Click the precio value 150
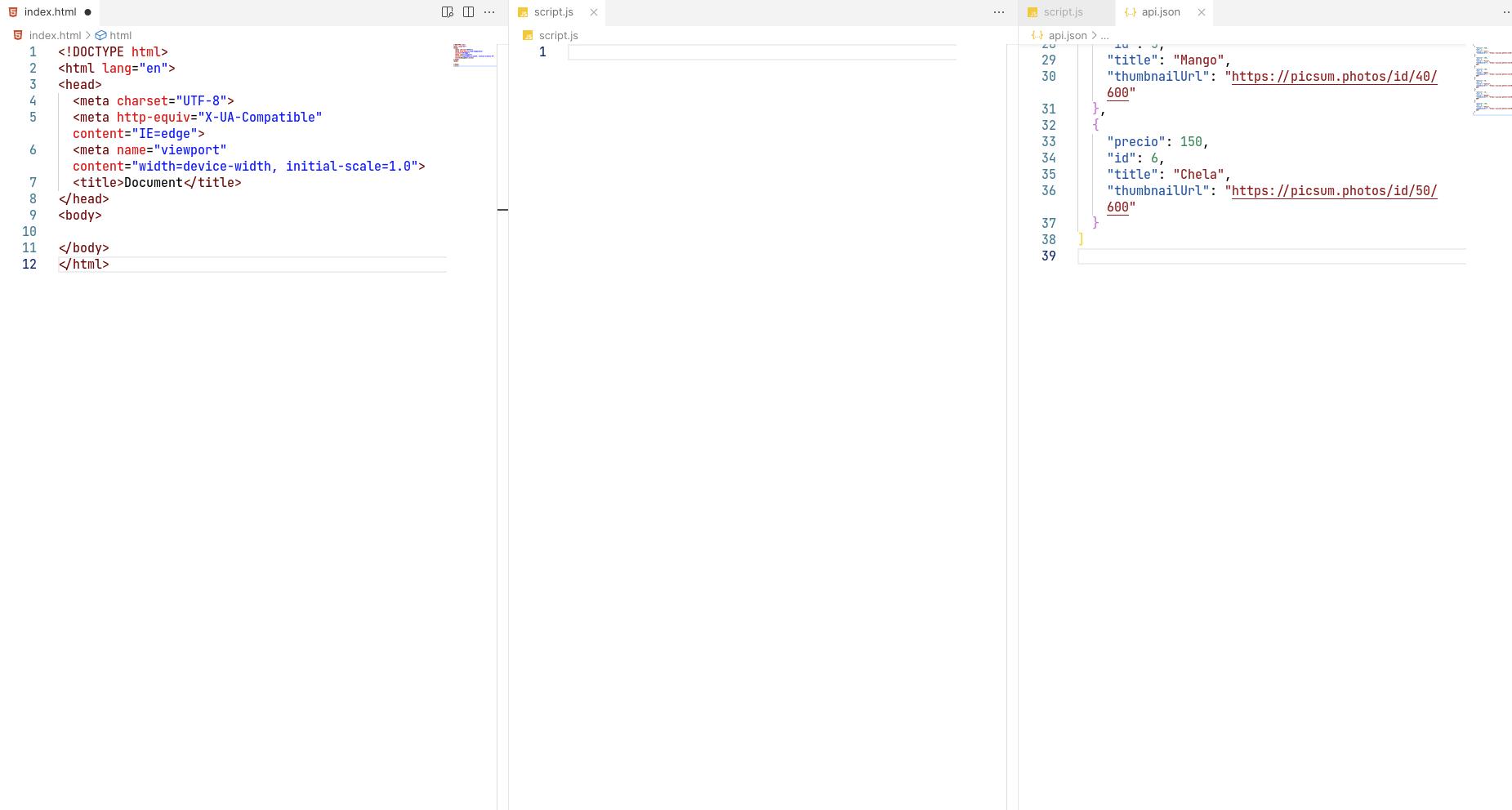The image size is (1512, 810). tap(1191, 142)
